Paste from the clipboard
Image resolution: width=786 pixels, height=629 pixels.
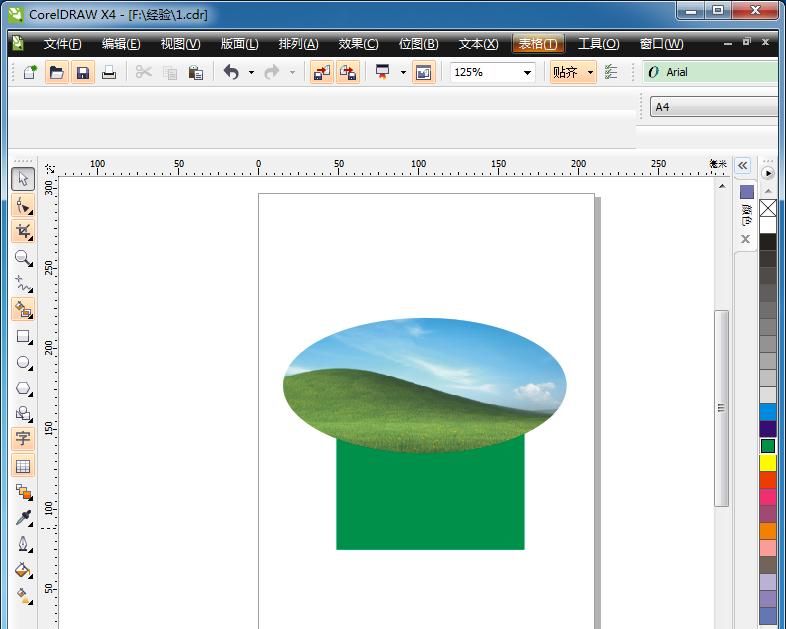click(x=195, y=73)
